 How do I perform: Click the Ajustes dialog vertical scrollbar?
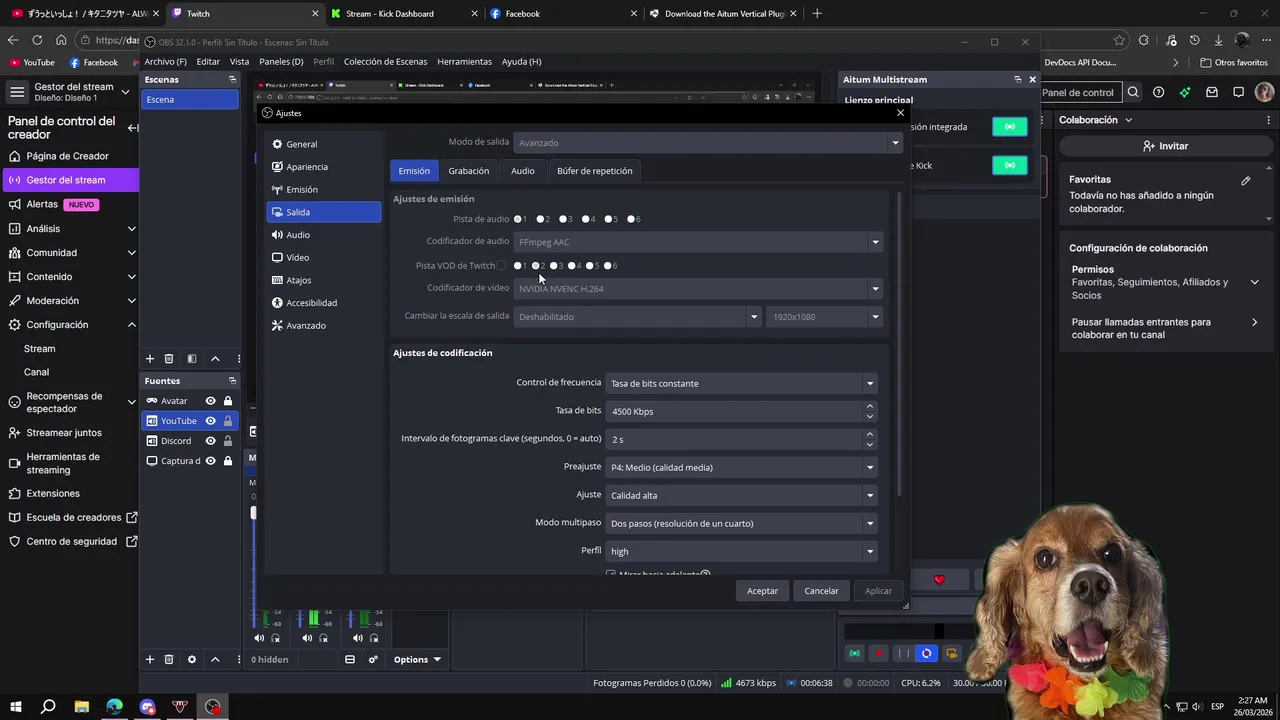[x=899, y=345]
